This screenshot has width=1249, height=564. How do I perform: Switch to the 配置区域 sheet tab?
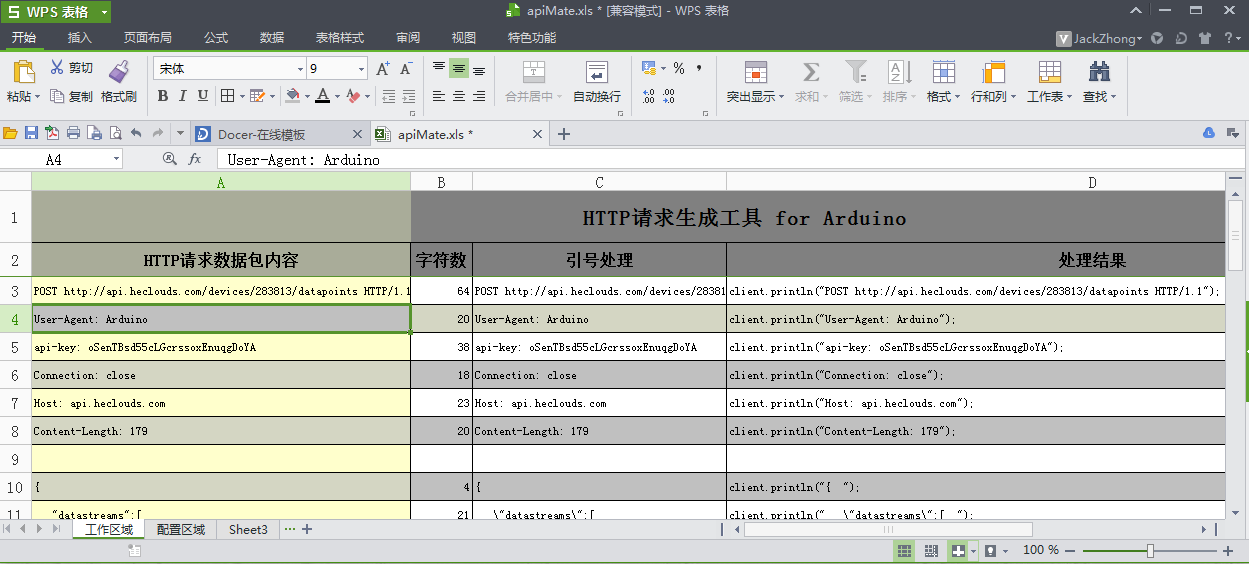coord(181,530)
